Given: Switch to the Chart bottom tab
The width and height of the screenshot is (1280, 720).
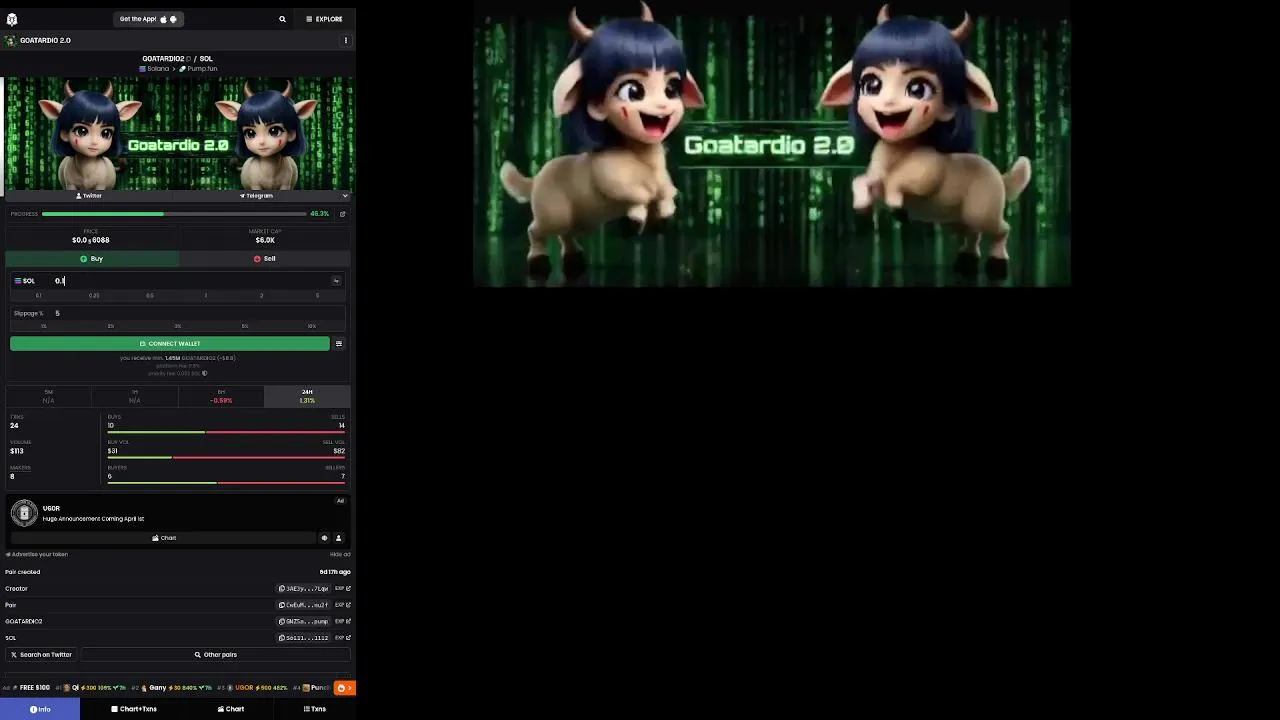Looking at the screenshot, I should click(231, 709).
